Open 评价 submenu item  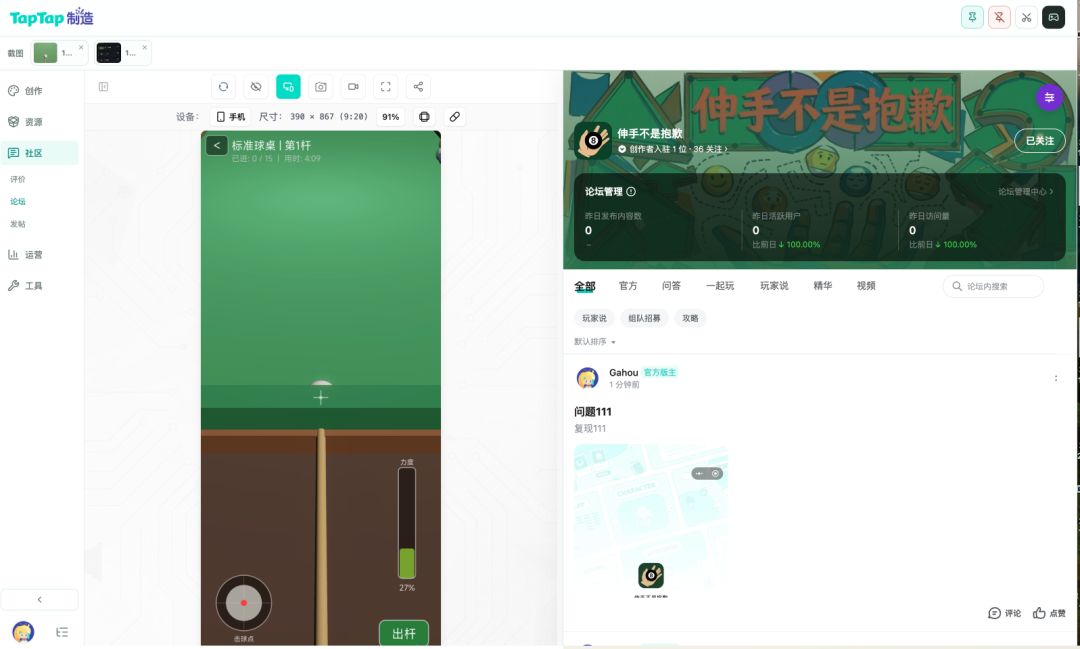tap(18, 179)
